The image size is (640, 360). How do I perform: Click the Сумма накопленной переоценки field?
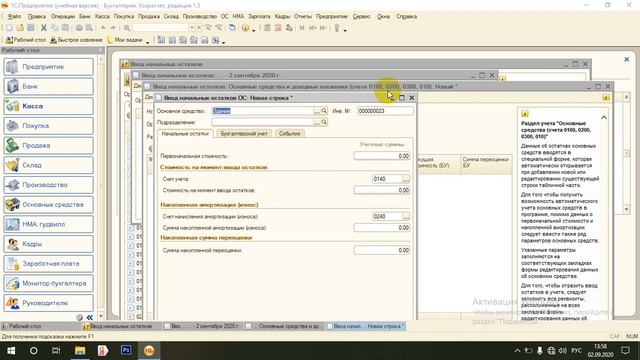382,250
